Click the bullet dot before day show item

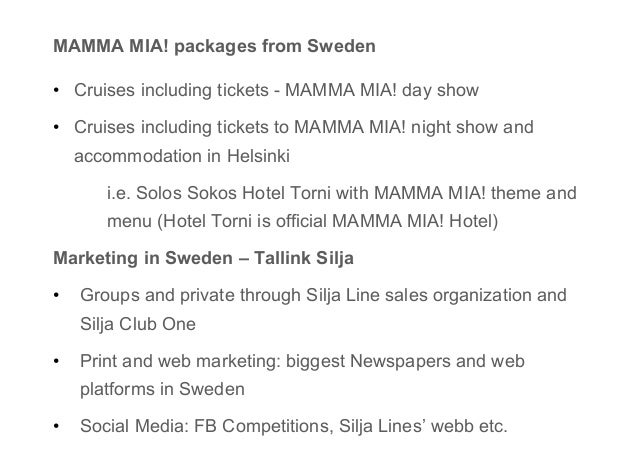(56, 90)
